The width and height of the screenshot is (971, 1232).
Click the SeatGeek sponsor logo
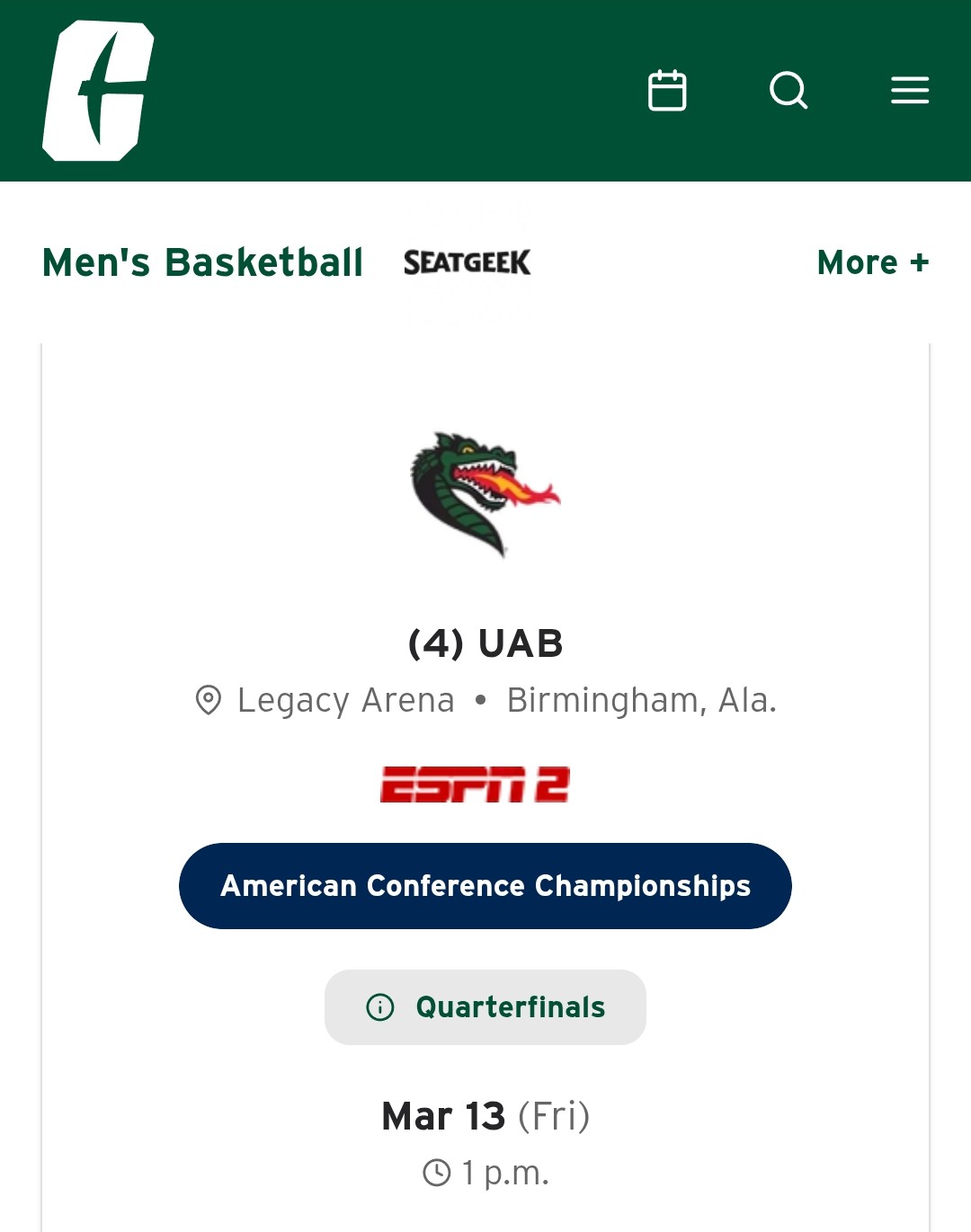click(467, 262)
